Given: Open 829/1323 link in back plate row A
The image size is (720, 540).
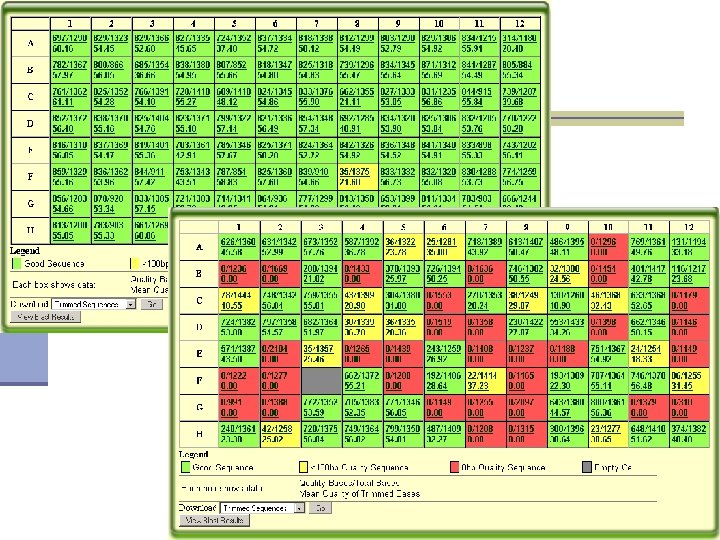Looking at the screenshot, I should point(111,38).
